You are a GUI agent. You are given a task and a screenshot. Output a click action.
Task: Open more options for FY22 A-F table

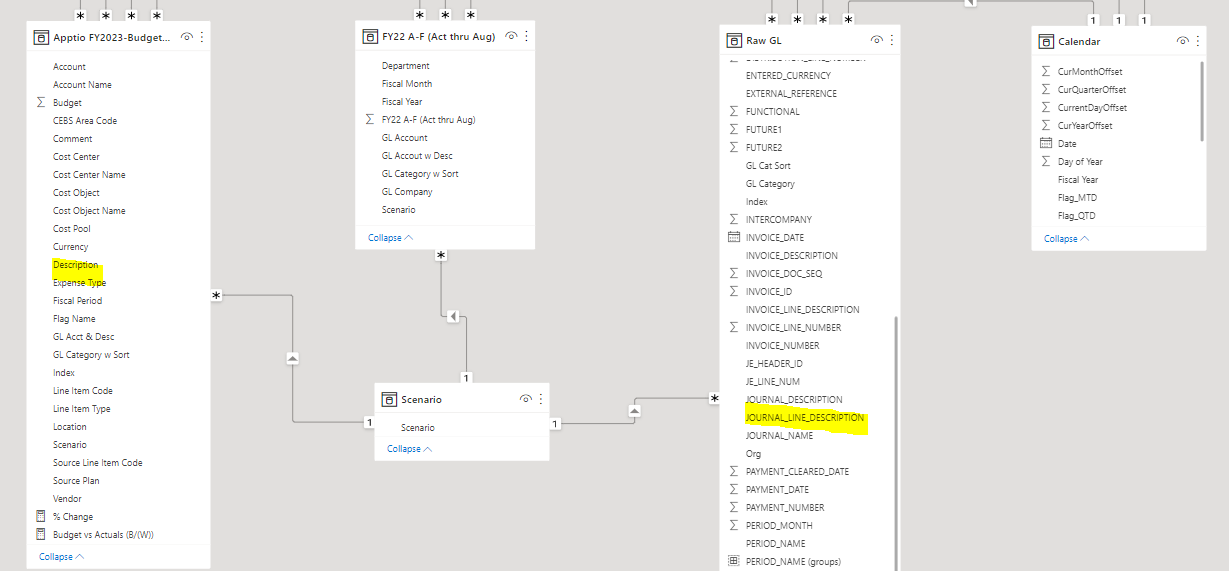526,36
